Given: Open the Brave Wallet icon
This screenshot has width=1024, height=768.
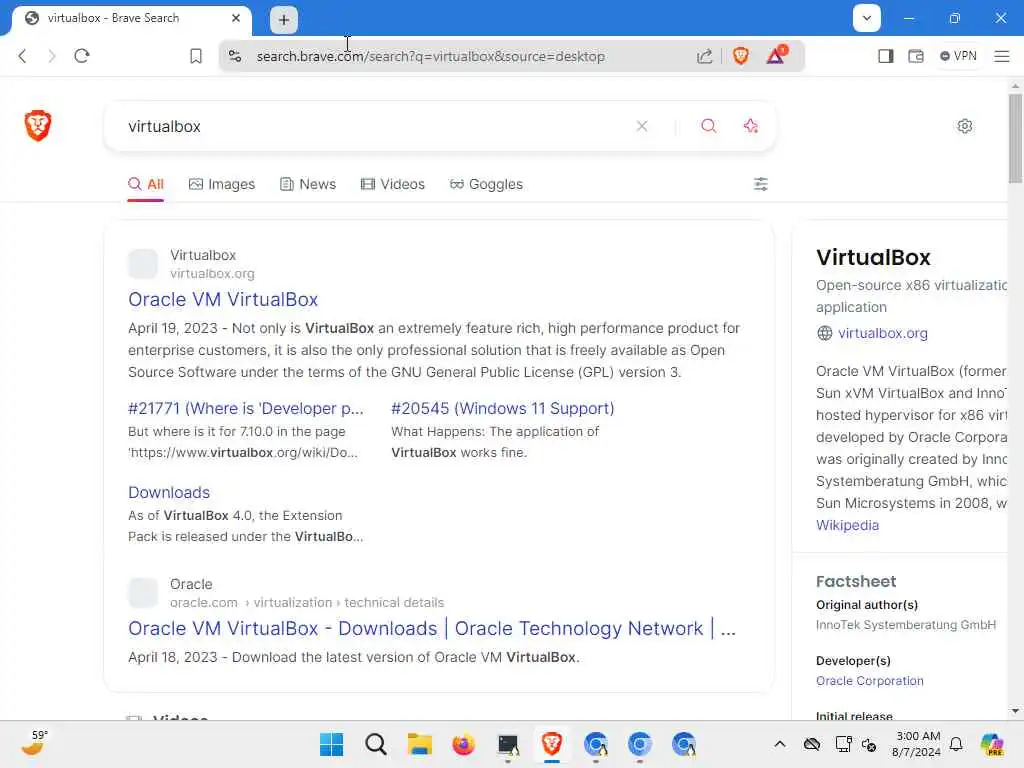Looking at the screenshot, I should pyautogui.click(x=916, y=56).
